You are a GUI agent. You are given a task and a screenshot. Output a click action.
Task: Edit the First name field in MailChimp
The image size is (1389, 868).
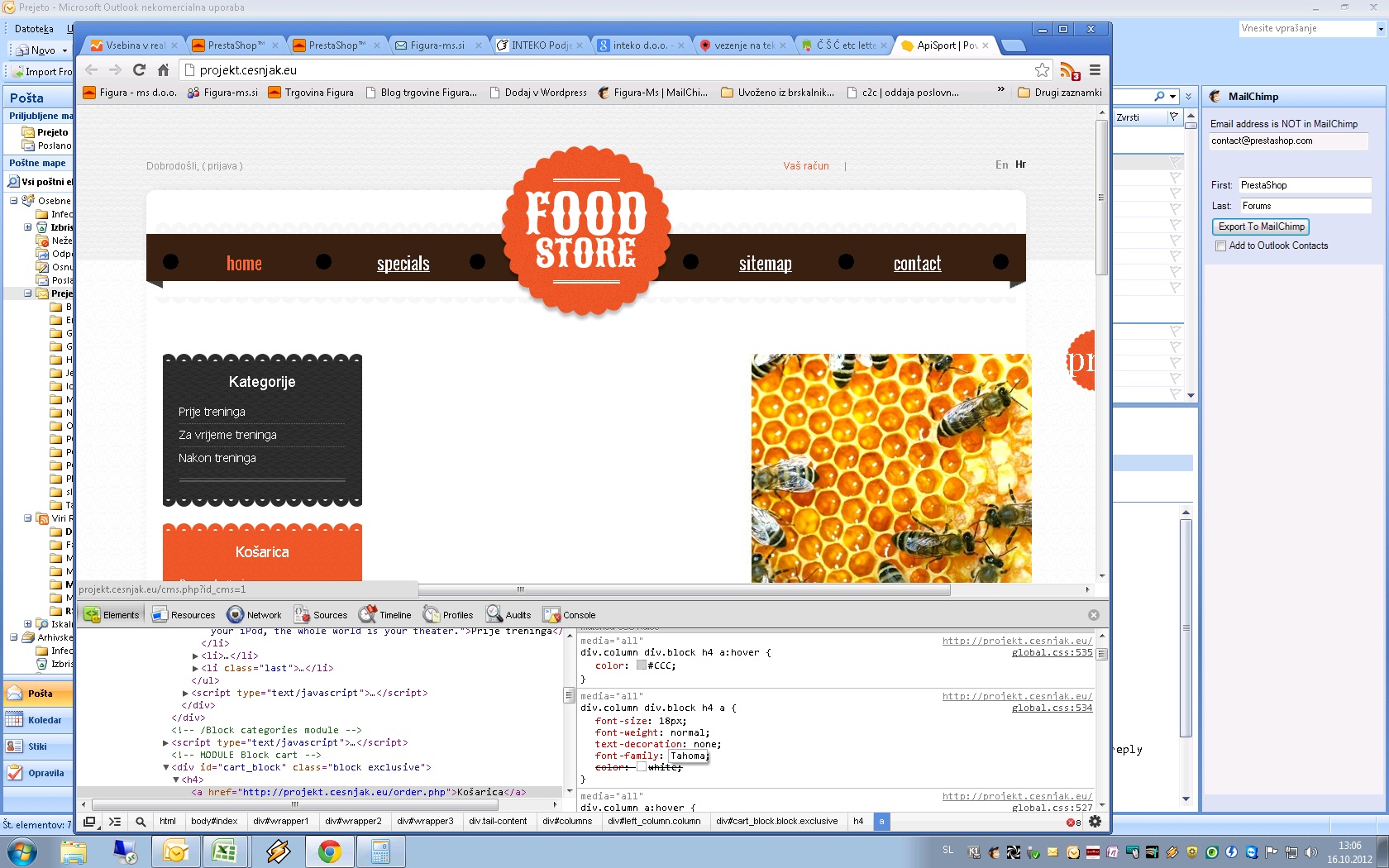tap(1304, 185)
